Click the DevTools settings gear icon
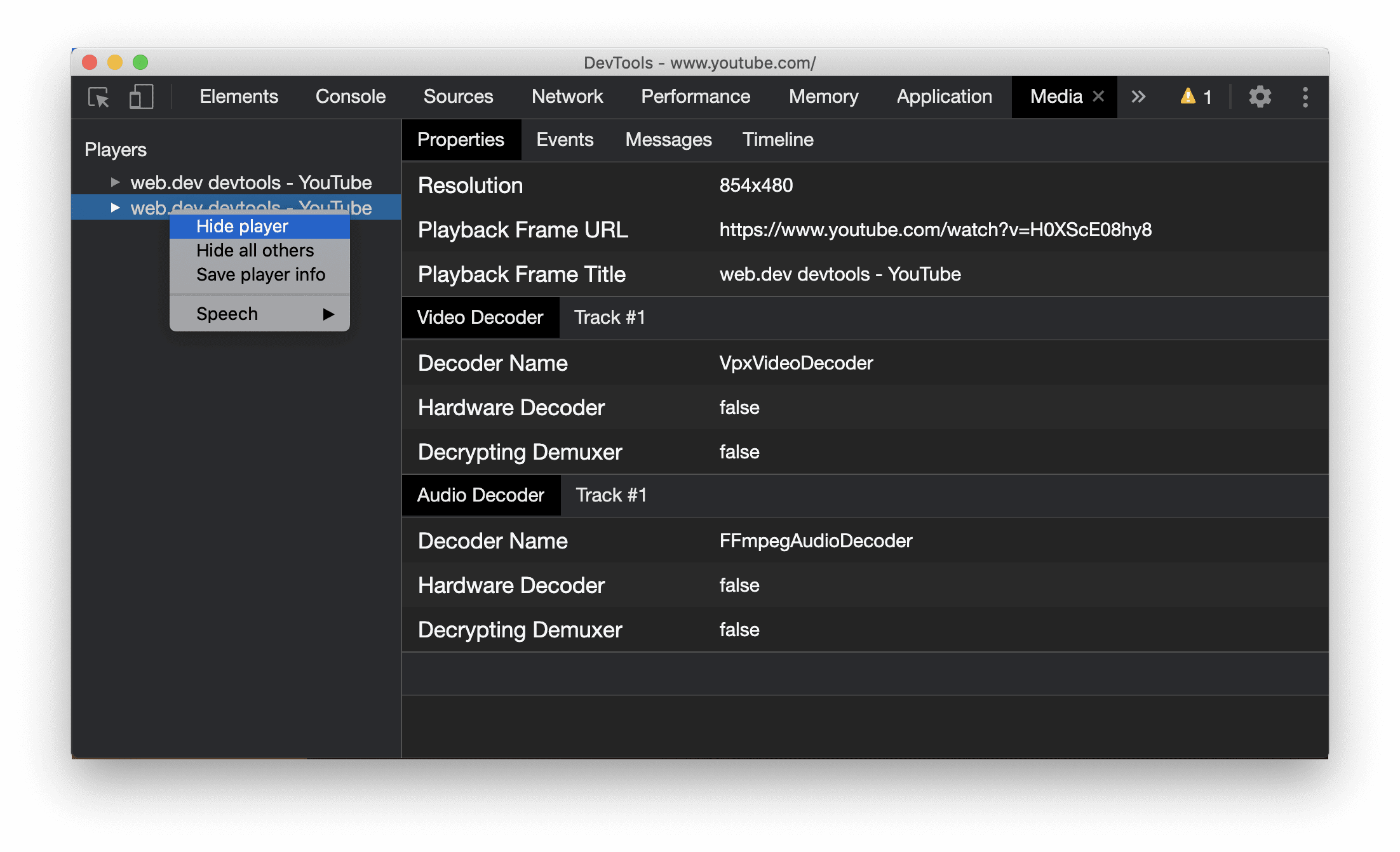1400x852 pixels. point(1258,97)
